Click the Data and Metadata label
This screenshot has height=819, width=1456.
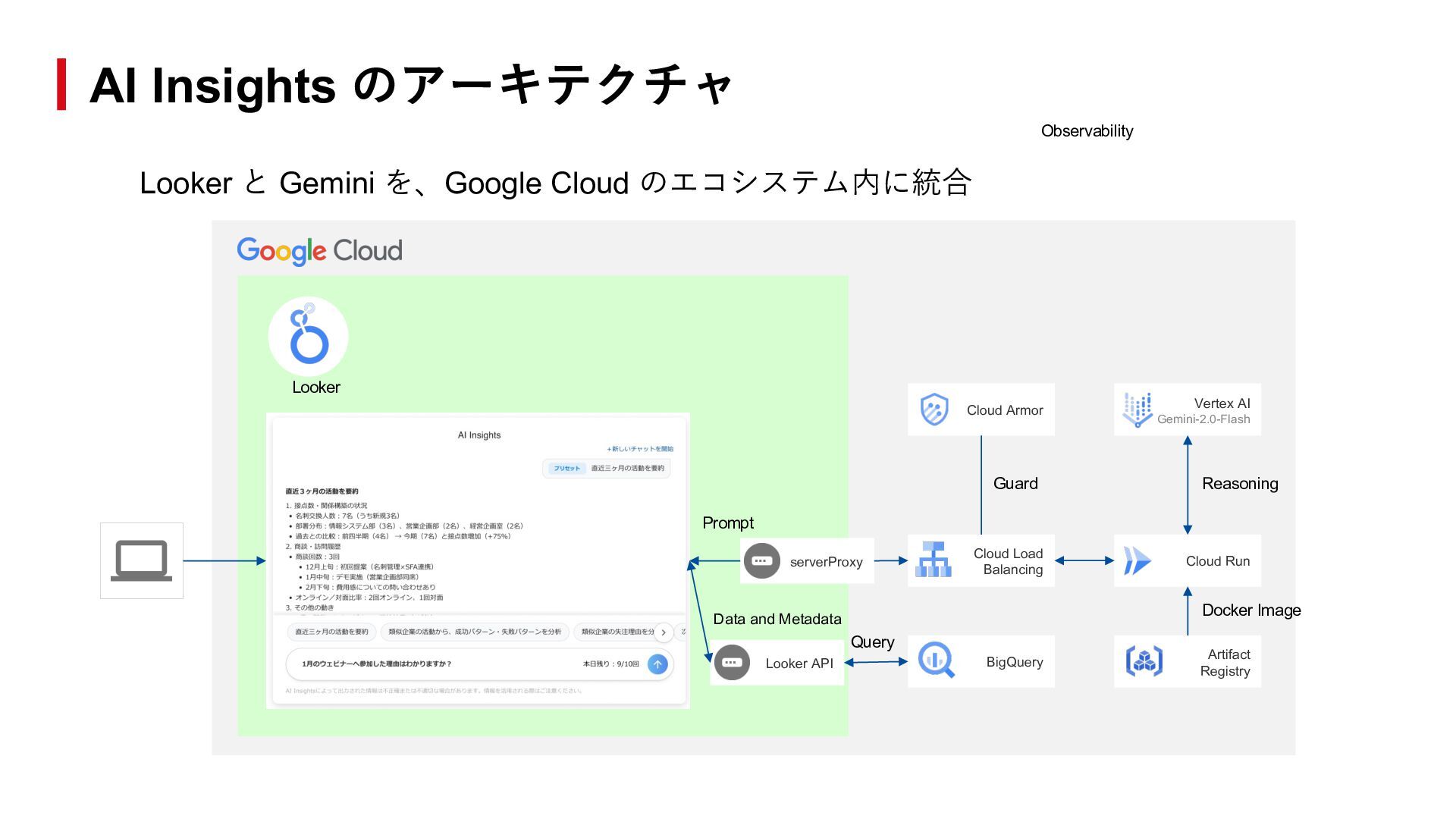(x=777, y=619)
